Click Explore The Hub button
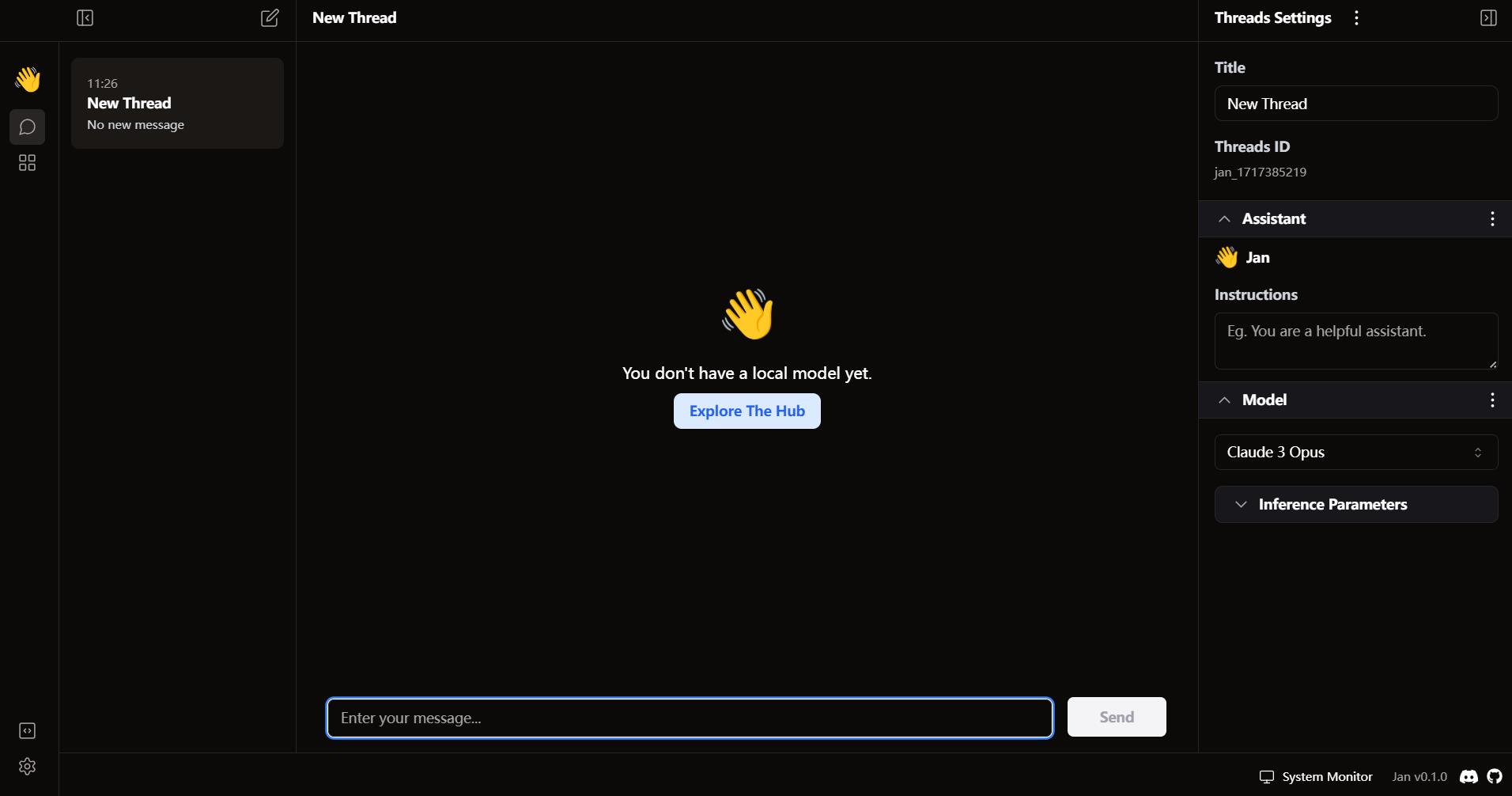 pos(747,411)
